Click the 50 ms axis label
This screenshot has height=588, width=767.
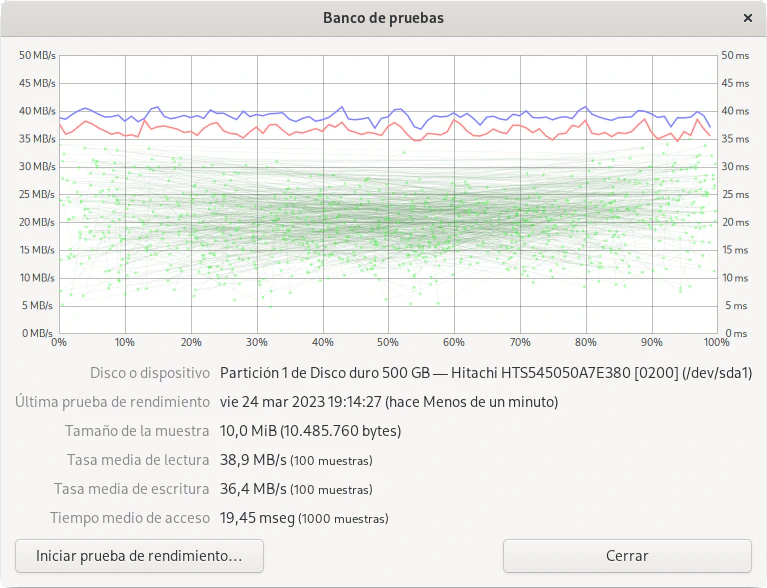click(x=734, y=55)
